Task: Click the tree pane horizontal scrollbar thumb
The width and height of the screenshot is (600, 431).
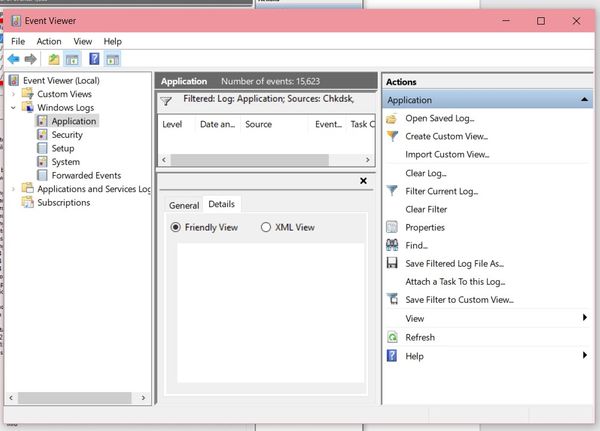Action: tap(75, 398)
